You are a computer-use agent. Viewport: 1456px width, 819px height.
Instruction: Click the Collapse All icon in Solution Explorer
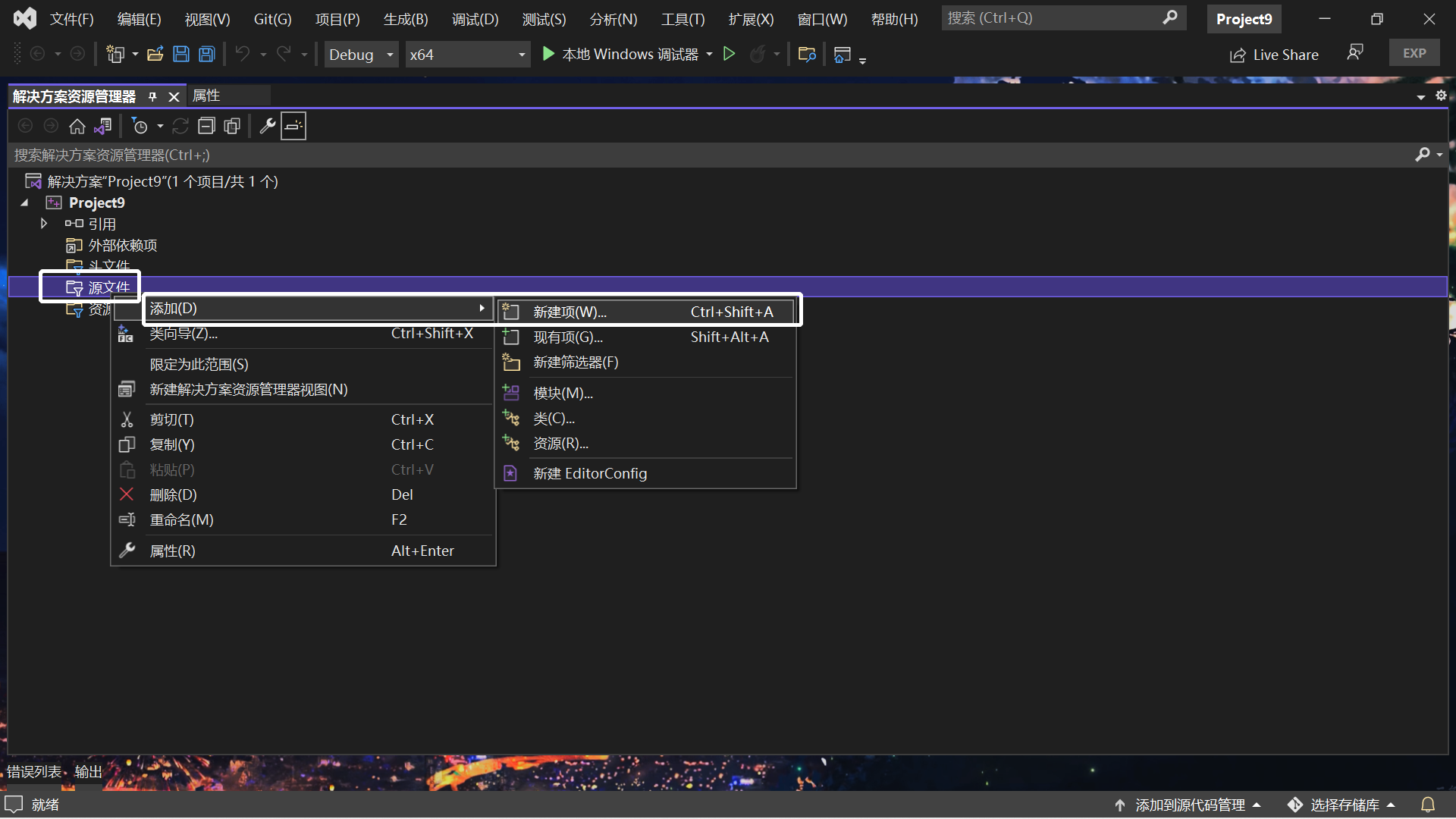[206, 126]
